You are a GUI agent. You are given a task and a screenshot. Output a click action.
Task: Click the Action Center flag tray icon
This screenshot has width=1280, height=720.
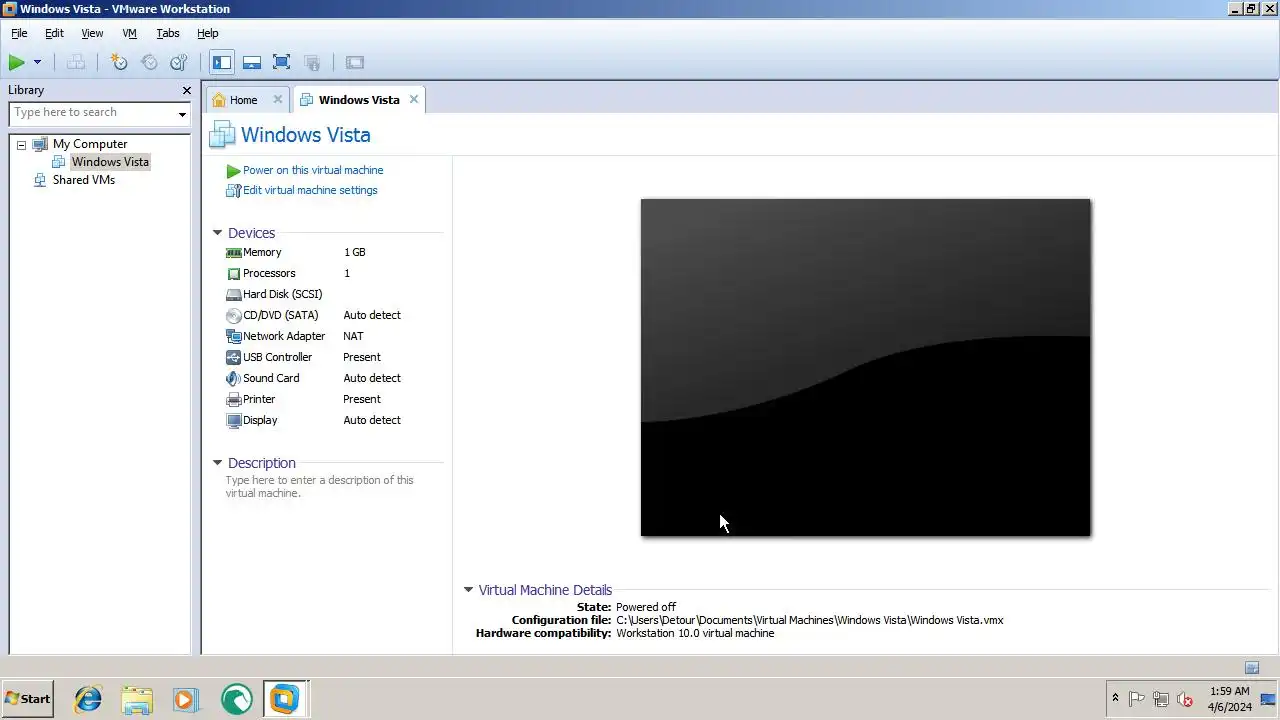coord(1138,700)
